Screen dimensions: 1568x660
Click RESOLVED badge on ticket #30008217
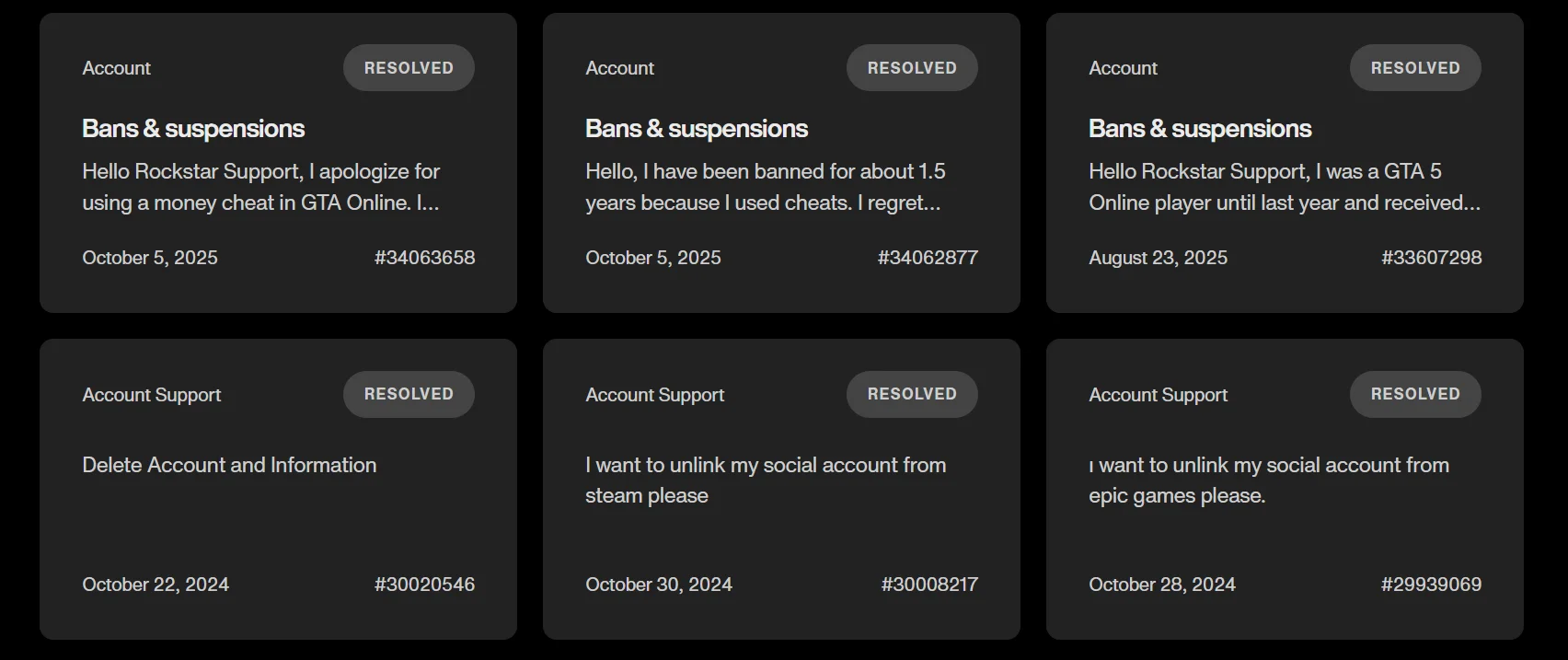912,394
